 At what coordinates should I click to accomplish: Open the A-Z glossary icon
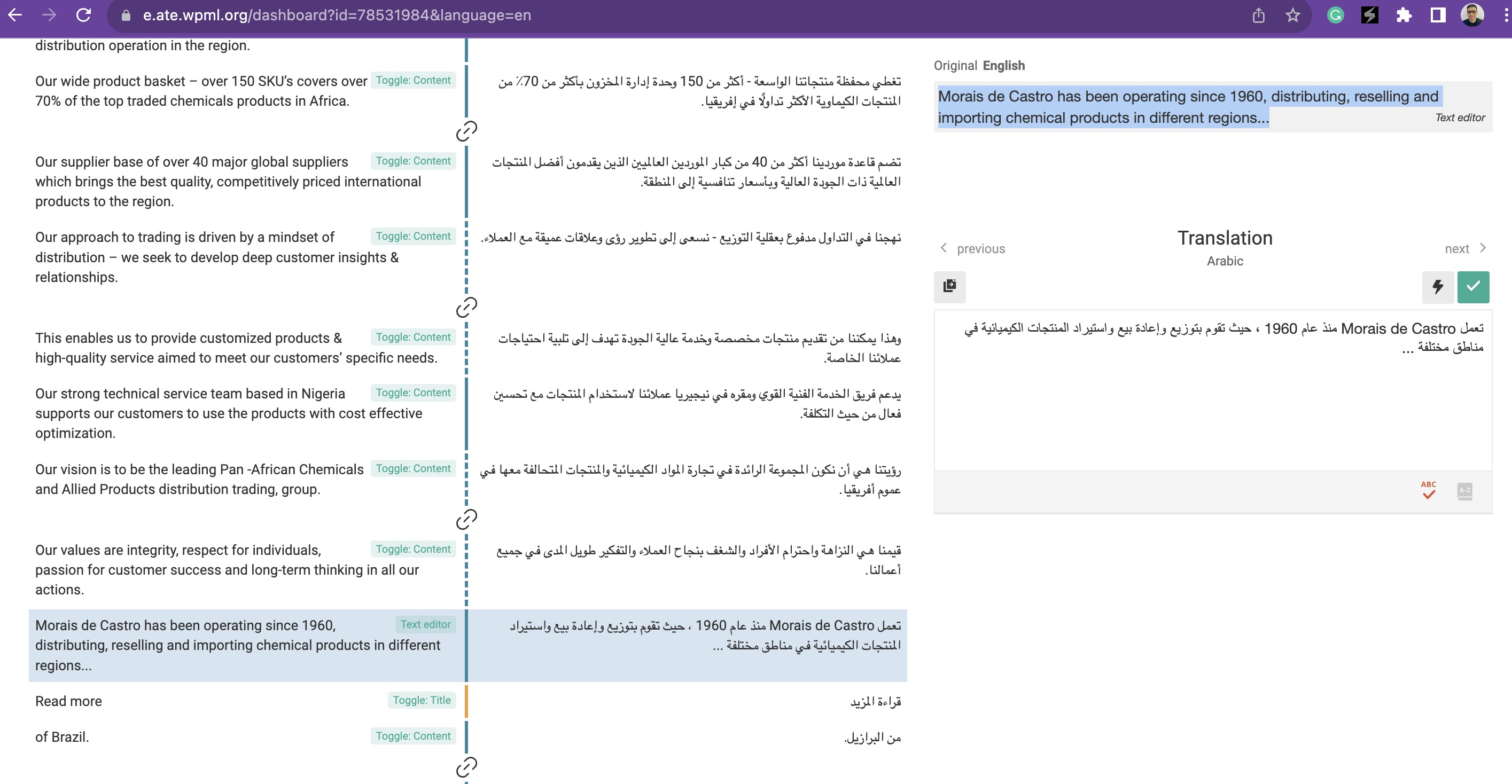[x=1464, y=491]
